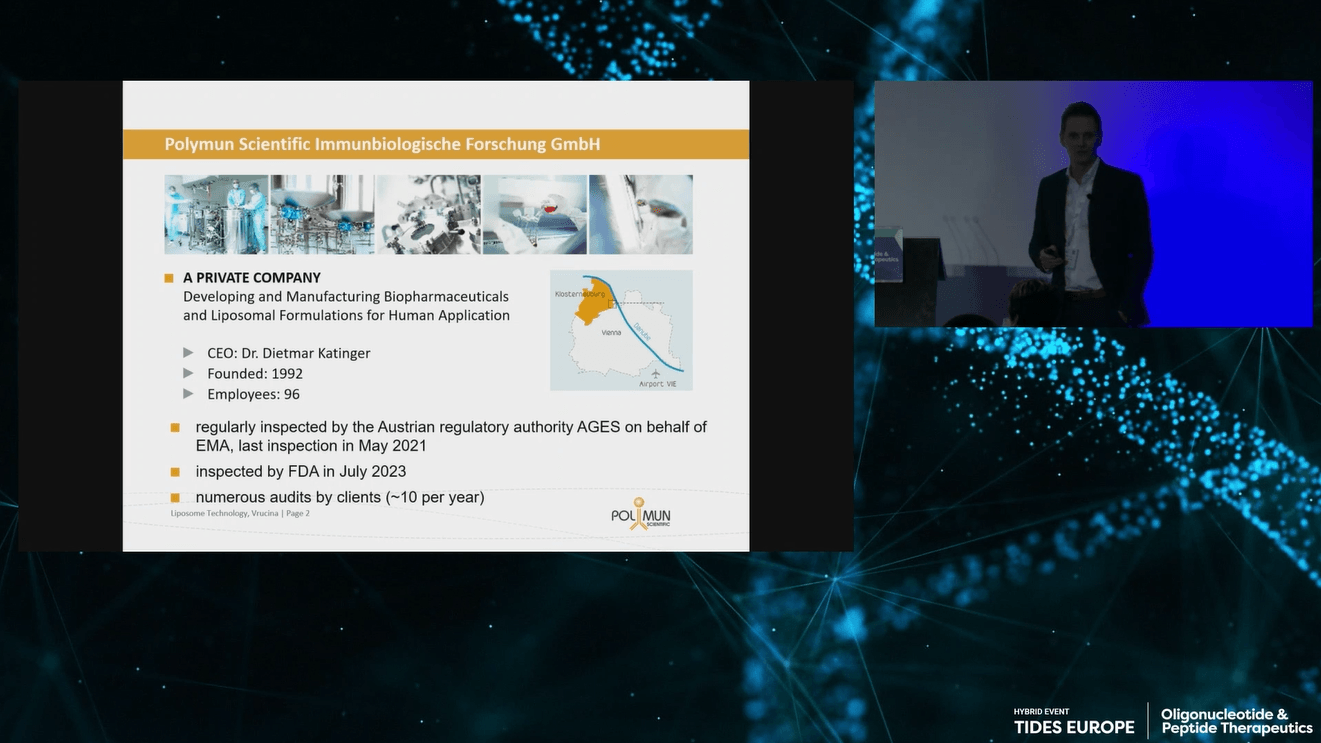Click orange bullet beside 'regularly inspected' line

point(175,428)
